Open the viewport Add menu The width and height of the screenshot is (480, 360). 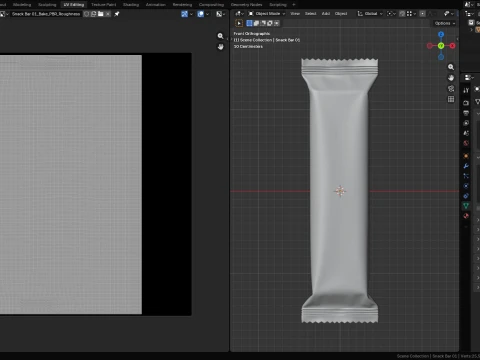[326, 14]
